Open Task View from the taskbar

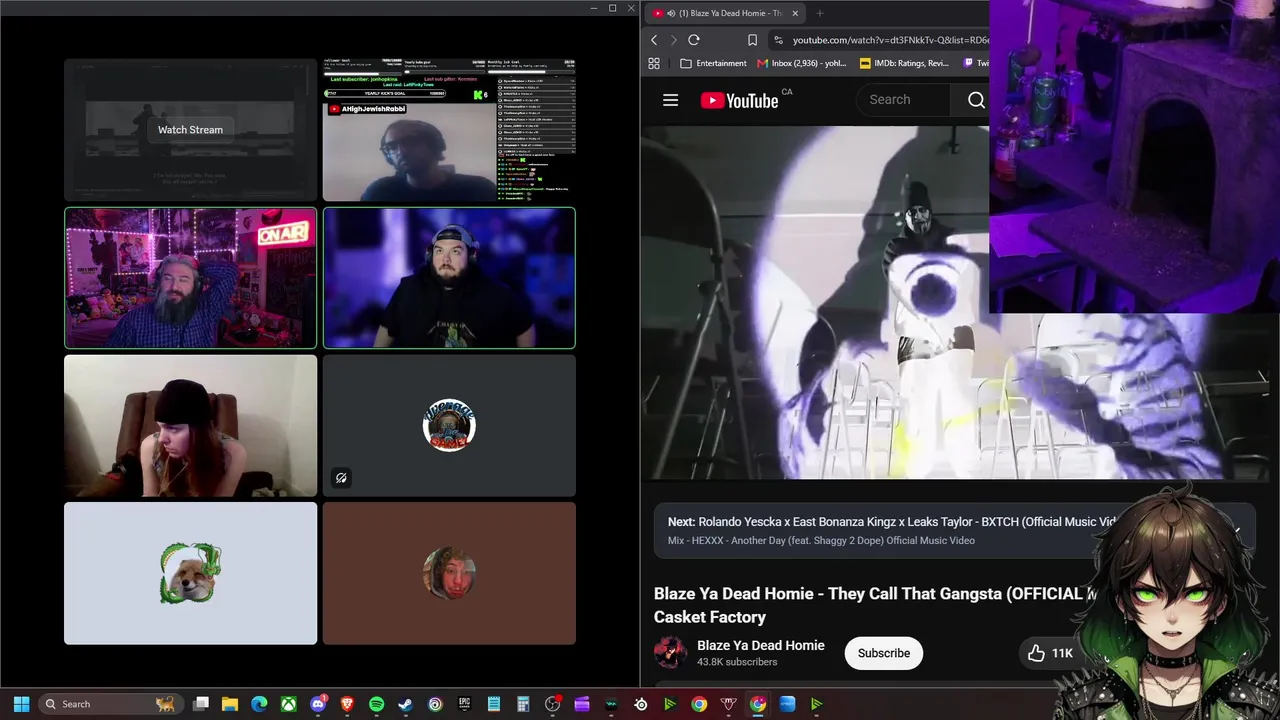(201, 704)
